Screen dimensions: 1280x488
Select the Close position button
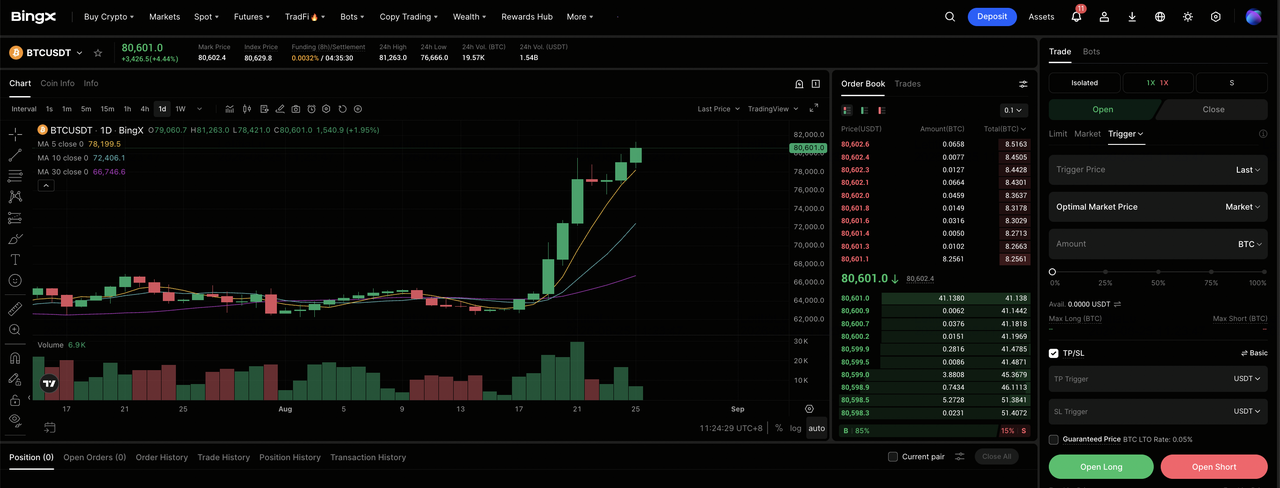click(x=1212, y=110)
